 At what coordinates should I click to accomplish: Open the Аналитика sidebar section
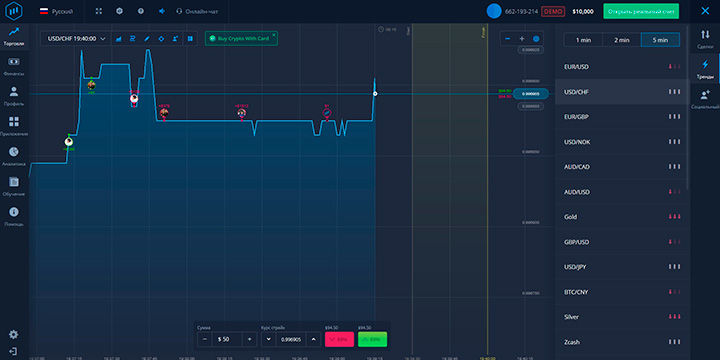(x=14, y=157)
